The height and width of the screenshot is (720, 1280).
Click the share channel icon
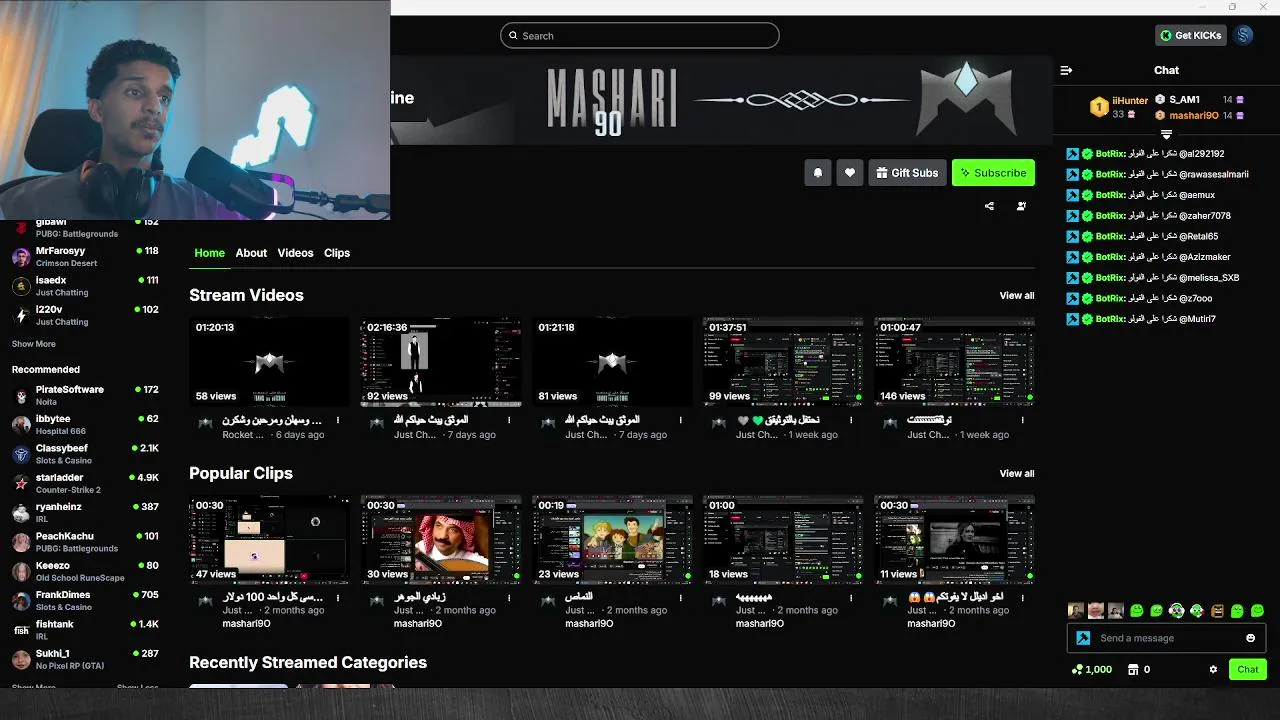[x=989, y=206]
